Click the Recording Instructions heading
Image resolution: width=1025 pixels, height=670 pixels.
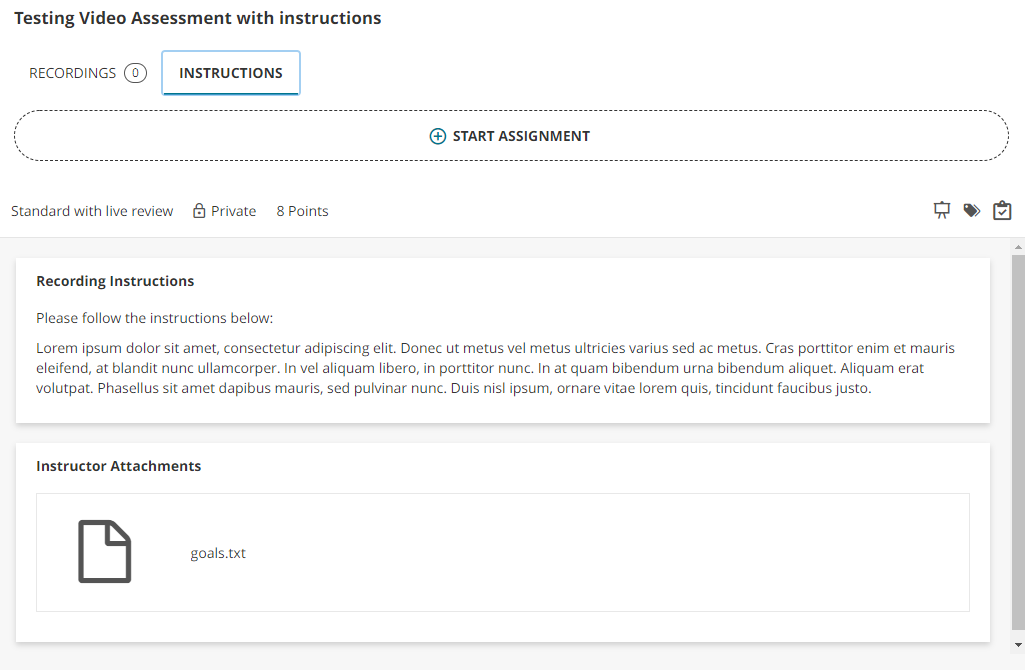pos(115,280)
